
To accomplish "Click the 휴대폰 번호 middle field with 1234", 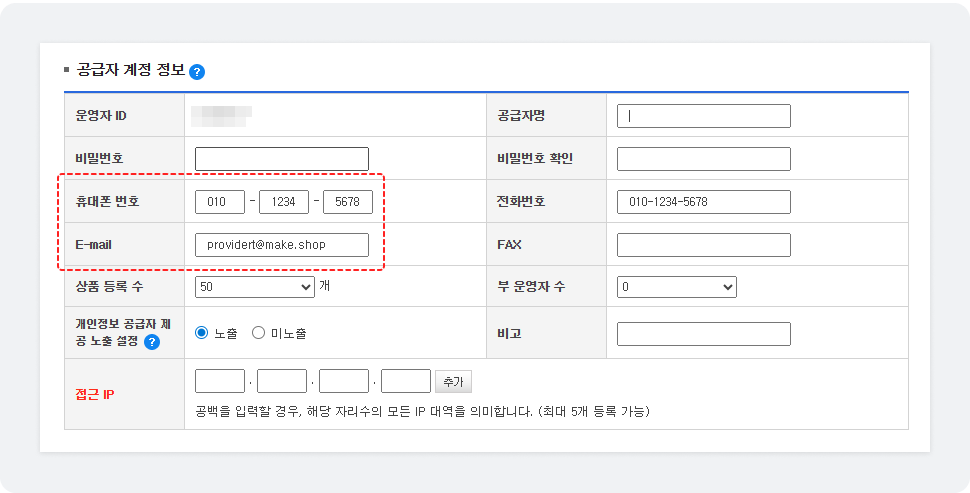I will [x=284, y=202].
